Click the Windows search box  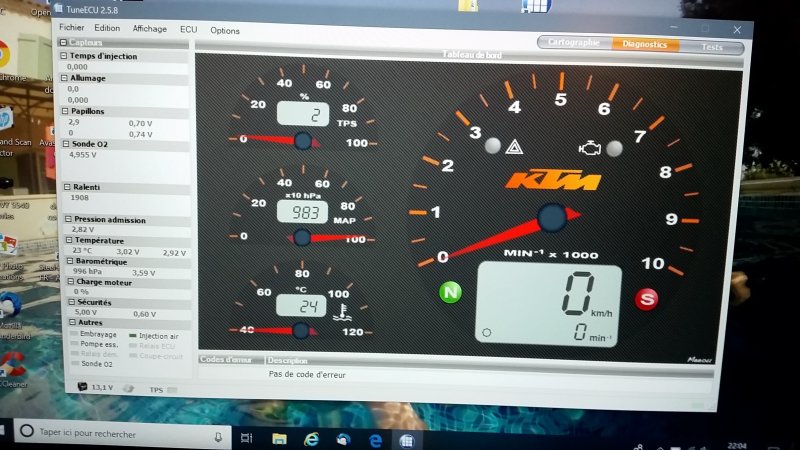coord(122,433)
